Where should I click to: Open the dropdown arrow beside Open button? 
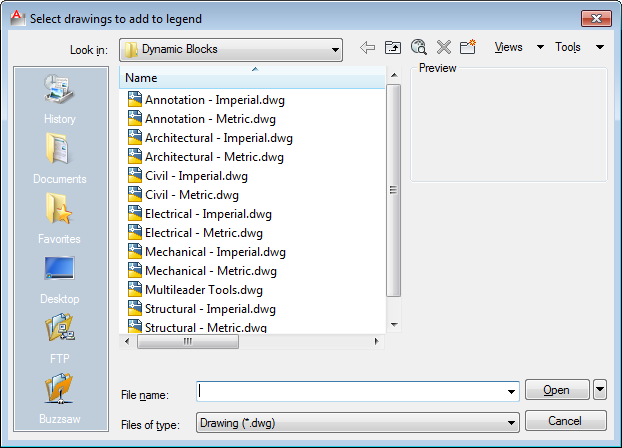600,390
